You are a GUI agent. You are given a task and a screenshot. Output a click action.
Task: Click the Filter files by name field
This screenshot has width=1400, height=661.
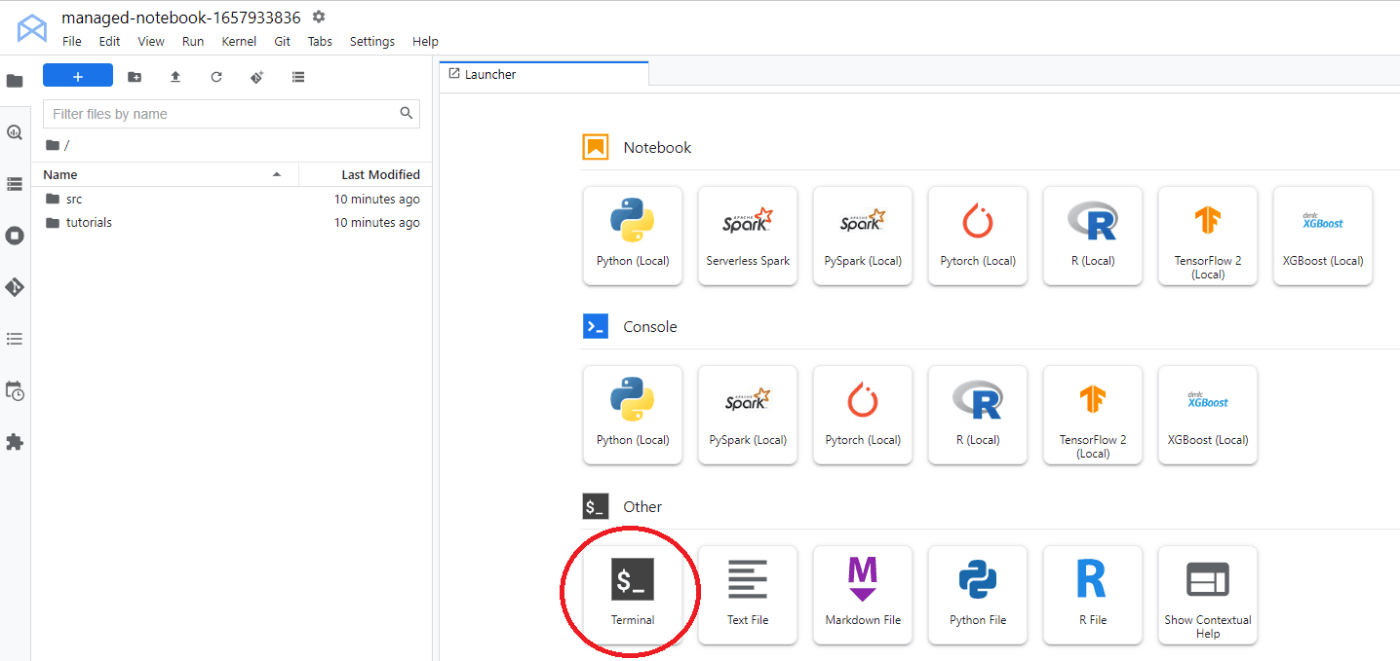231,114
